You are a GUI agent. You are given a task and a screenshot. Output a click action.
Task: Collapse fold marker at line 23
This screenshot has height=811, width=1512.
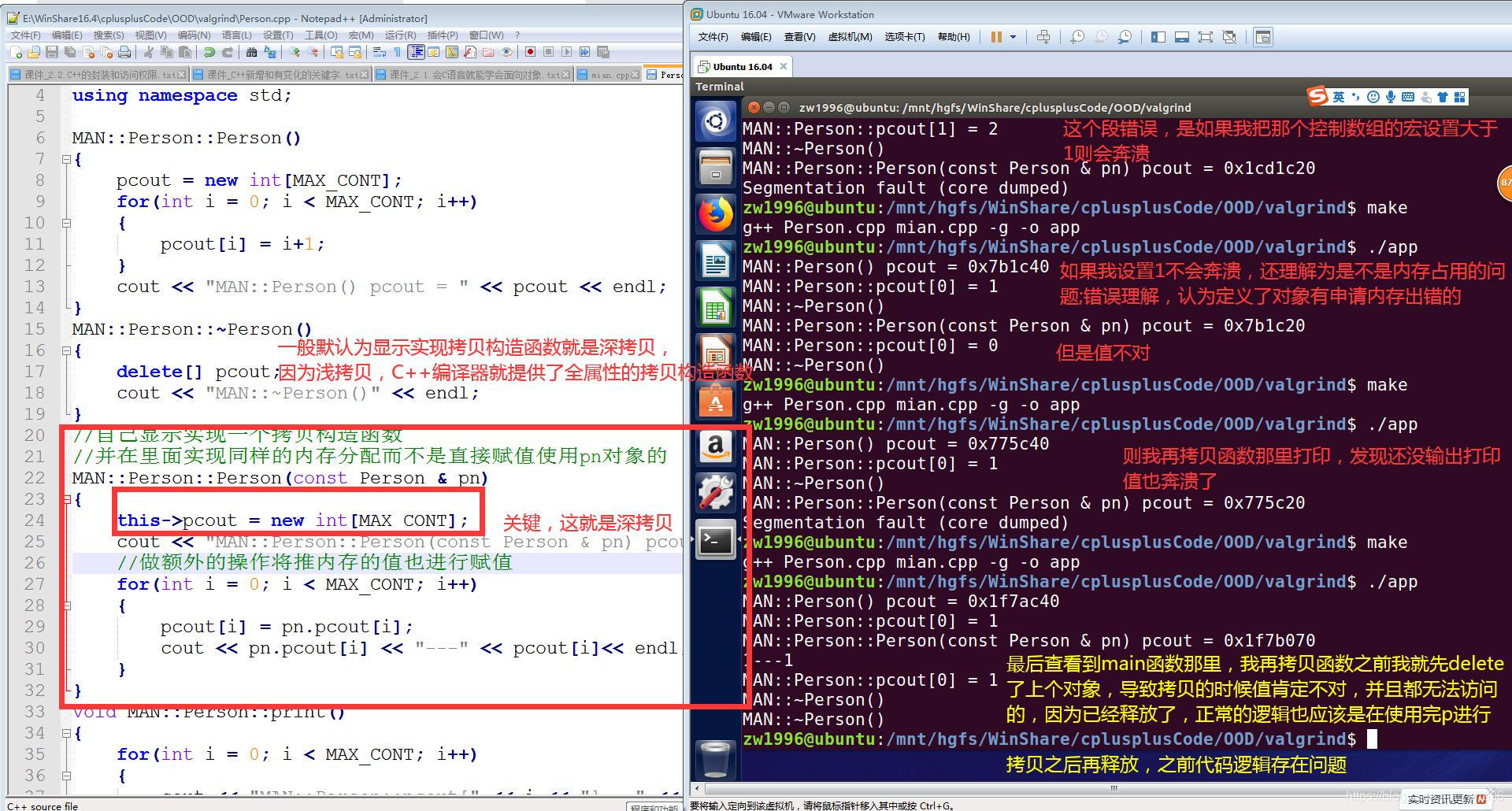66,499
